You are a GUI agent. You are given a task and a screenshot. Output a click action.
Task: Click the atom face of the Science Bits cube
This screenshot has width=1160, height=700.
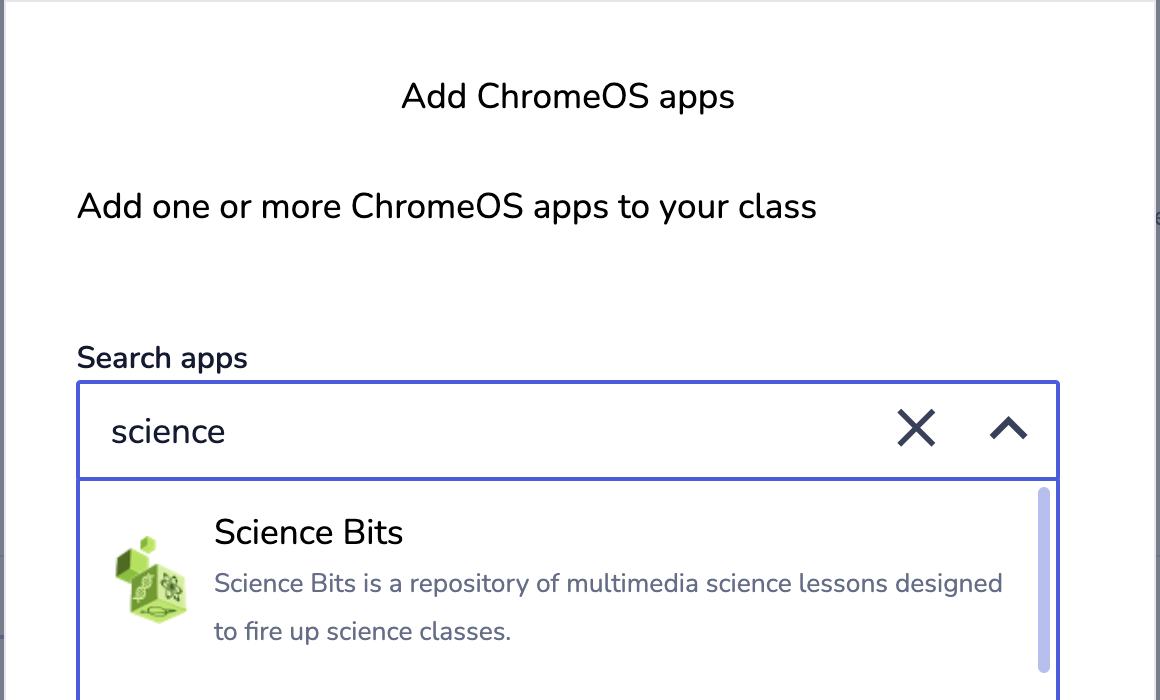click(x=172, y=587)
